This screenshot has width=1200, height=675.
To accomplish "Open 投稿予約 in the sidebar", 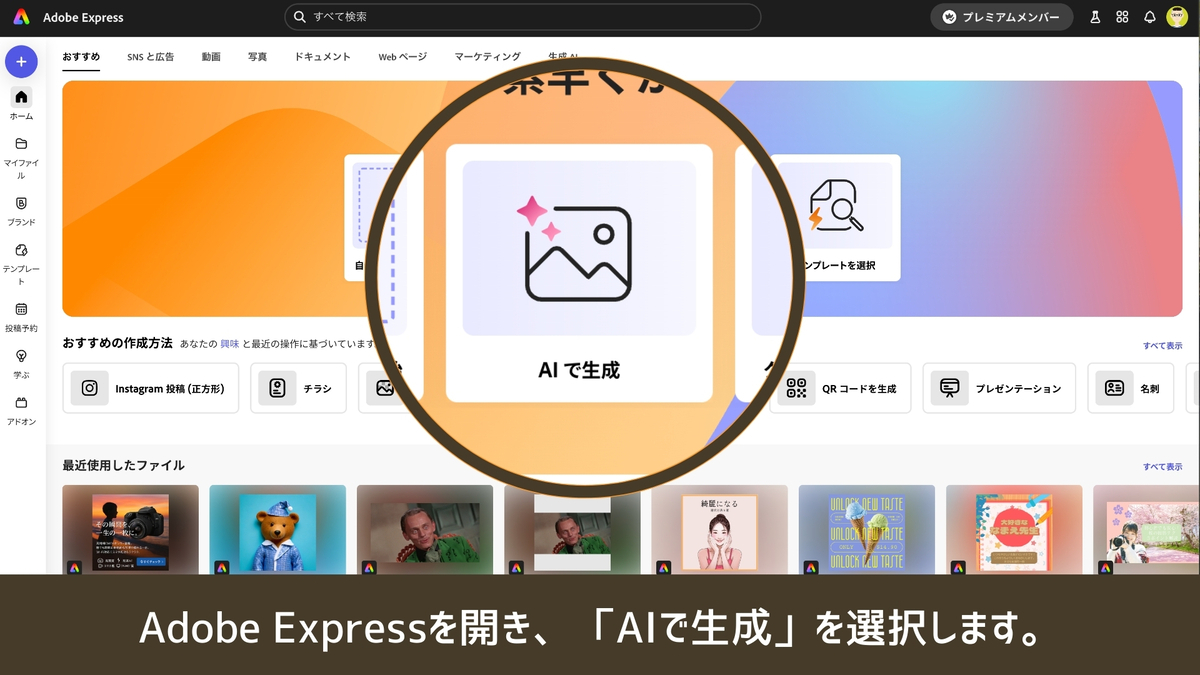I will point(21,317).
